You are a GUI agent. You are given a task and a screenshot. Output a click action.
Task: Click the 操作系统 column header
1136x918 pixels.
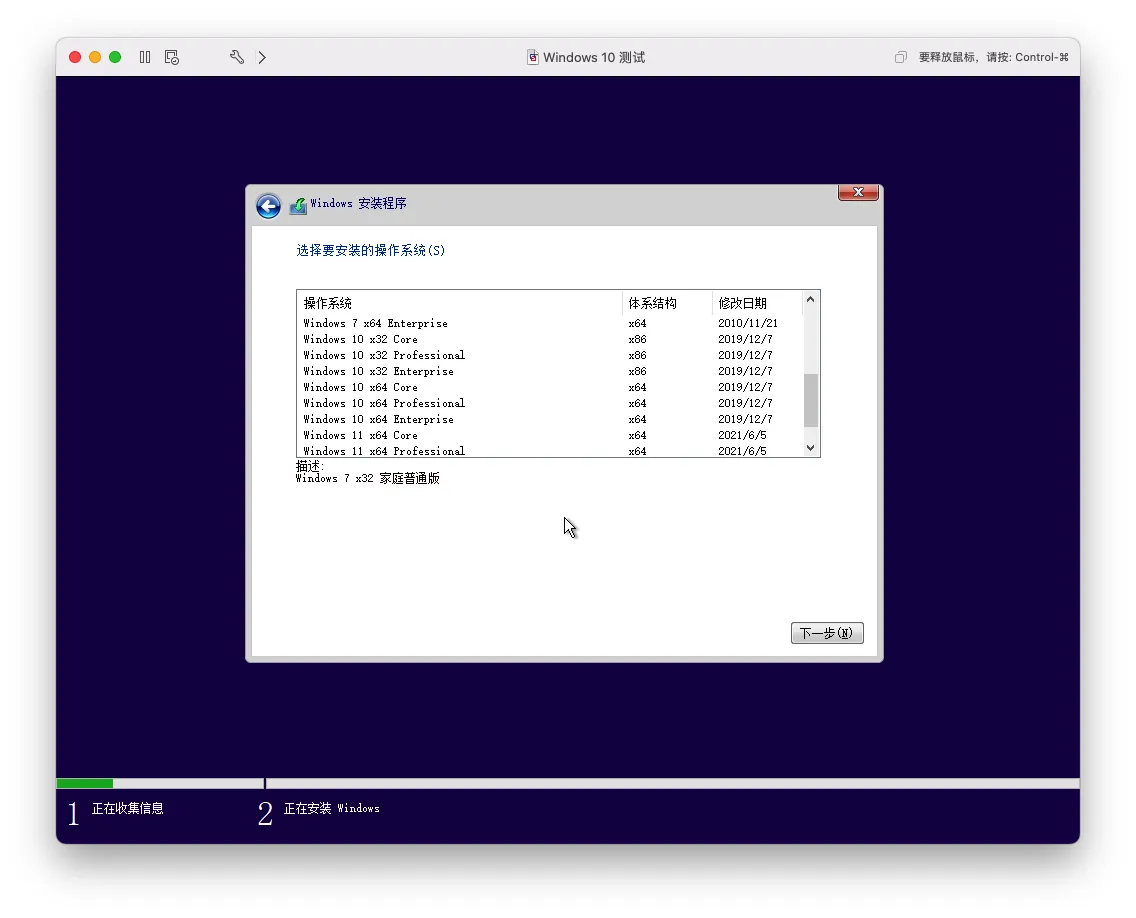tap(459, 303)
